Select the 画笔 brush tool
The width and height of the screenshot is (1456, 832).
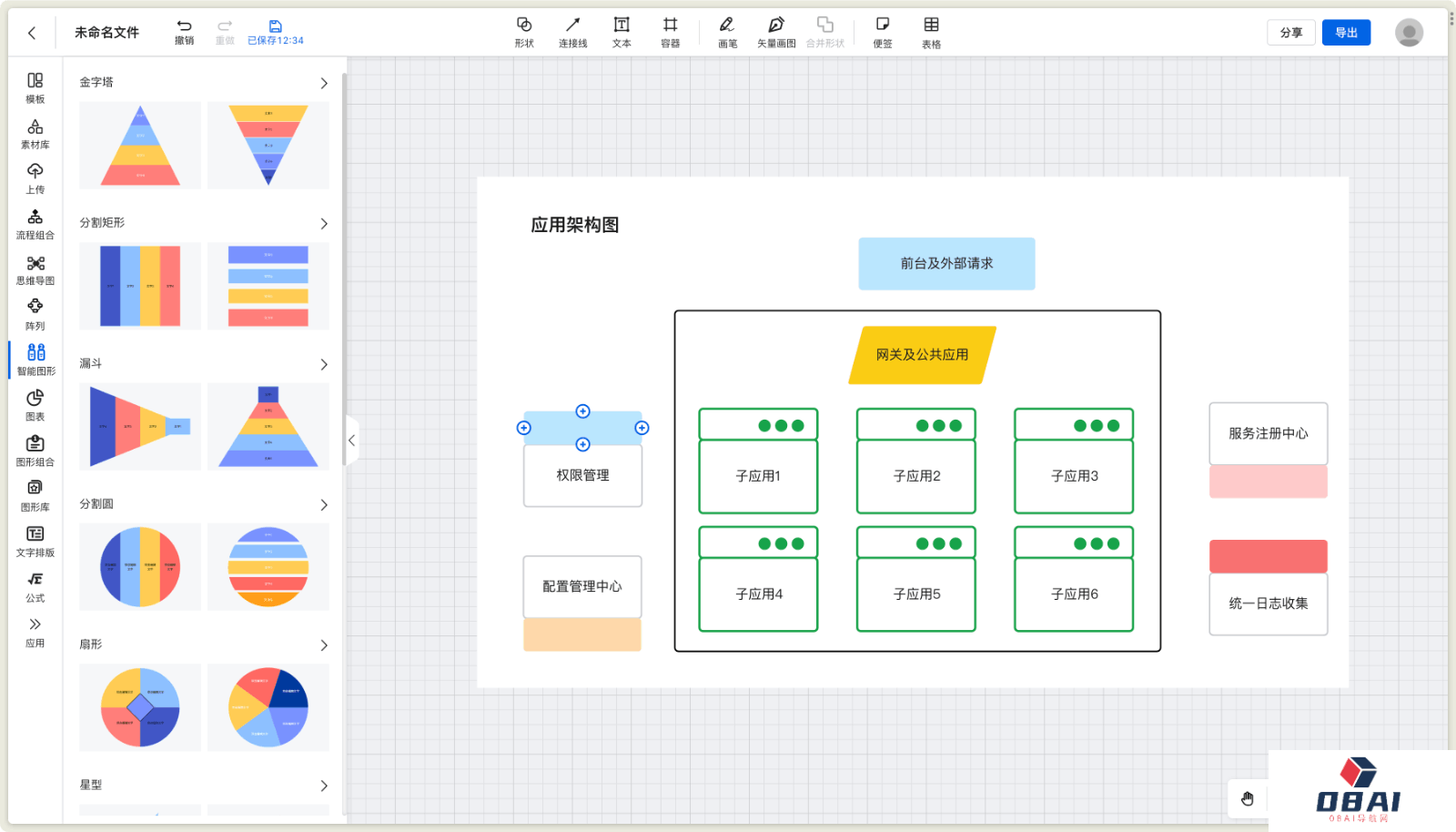(x=727, y=31)
